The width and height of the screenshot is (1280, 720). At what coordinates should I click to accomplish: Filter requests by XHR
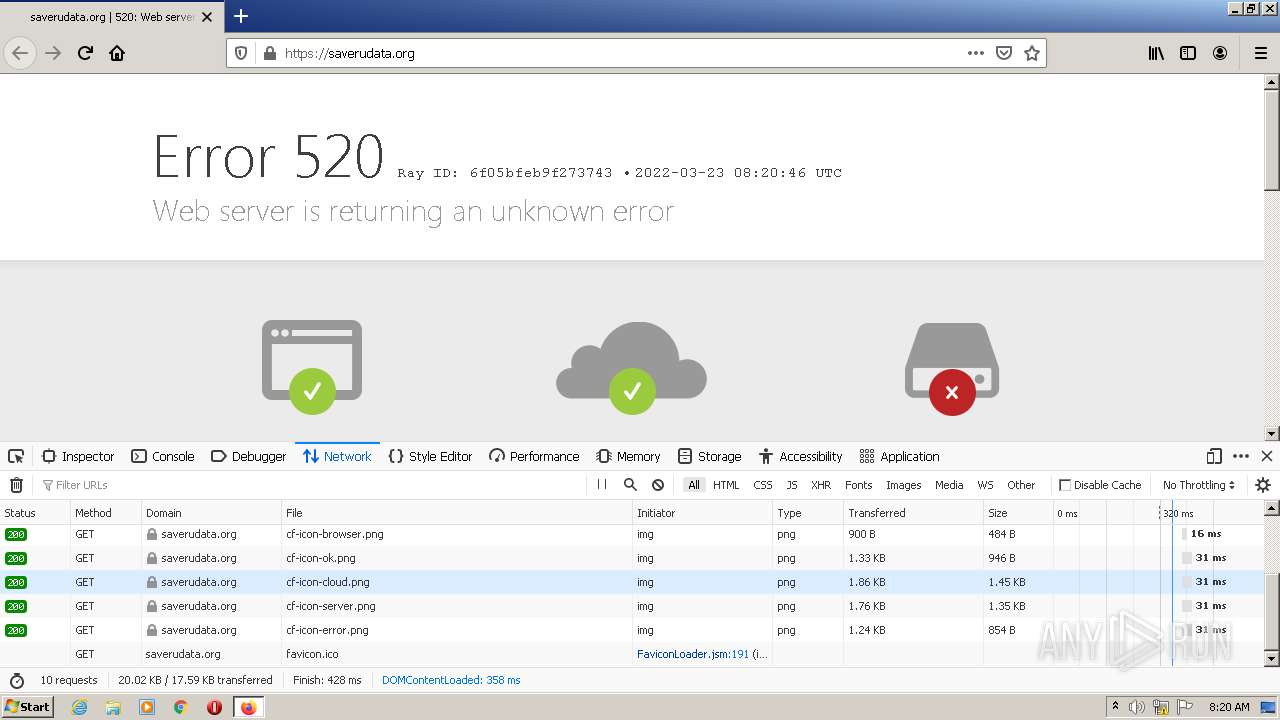pyautogui.click(x=821, y=485)
